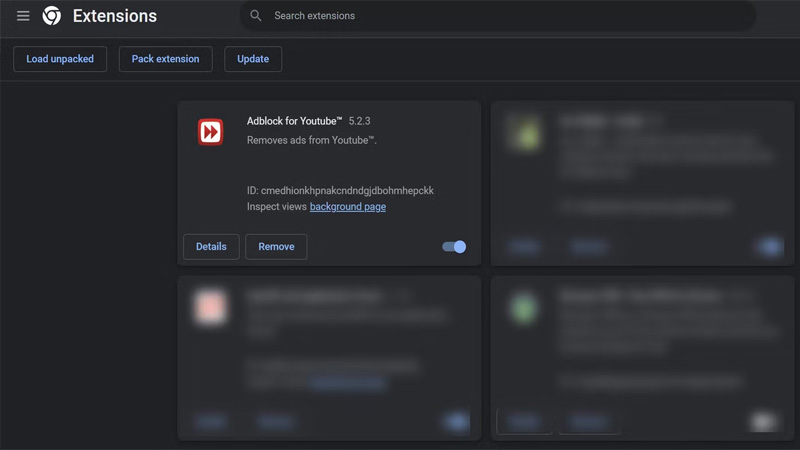800x450 pixels.
Task: Open the background page inspect link
Action: coord(347,207)
